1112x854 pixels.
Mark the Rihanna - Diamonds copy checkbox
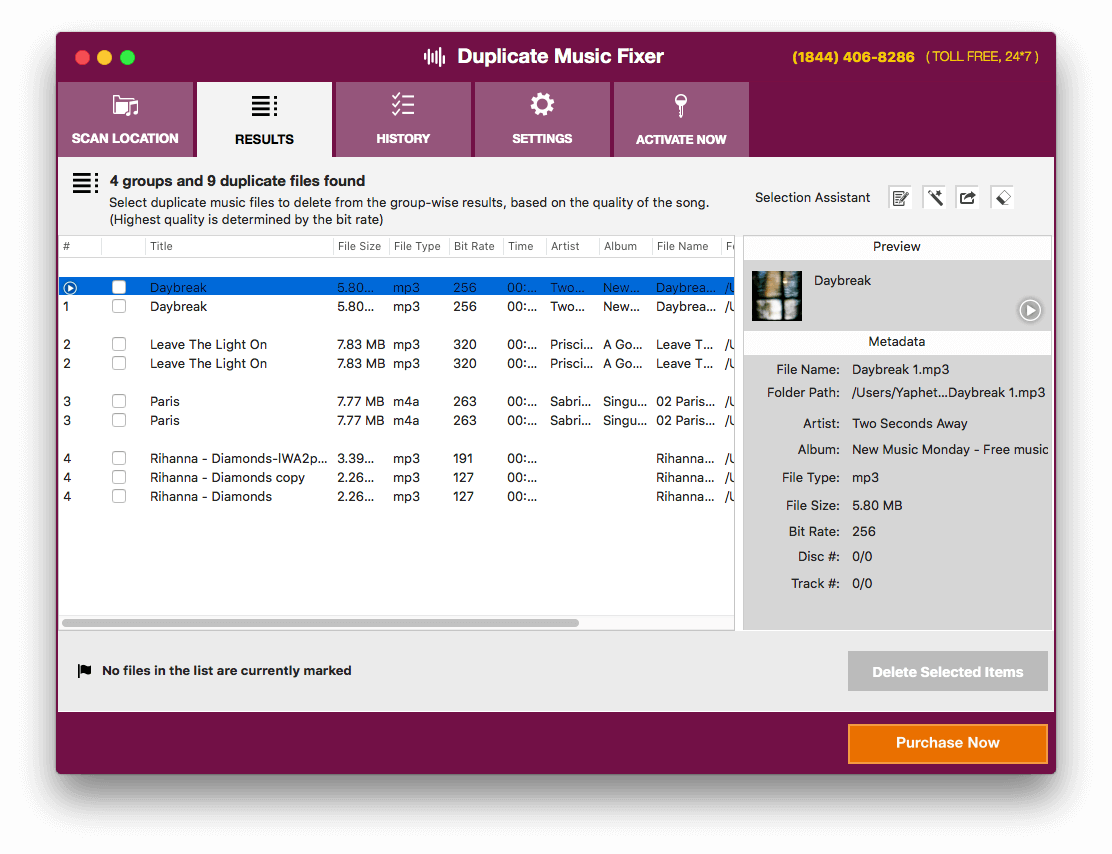tap(119, 477)
